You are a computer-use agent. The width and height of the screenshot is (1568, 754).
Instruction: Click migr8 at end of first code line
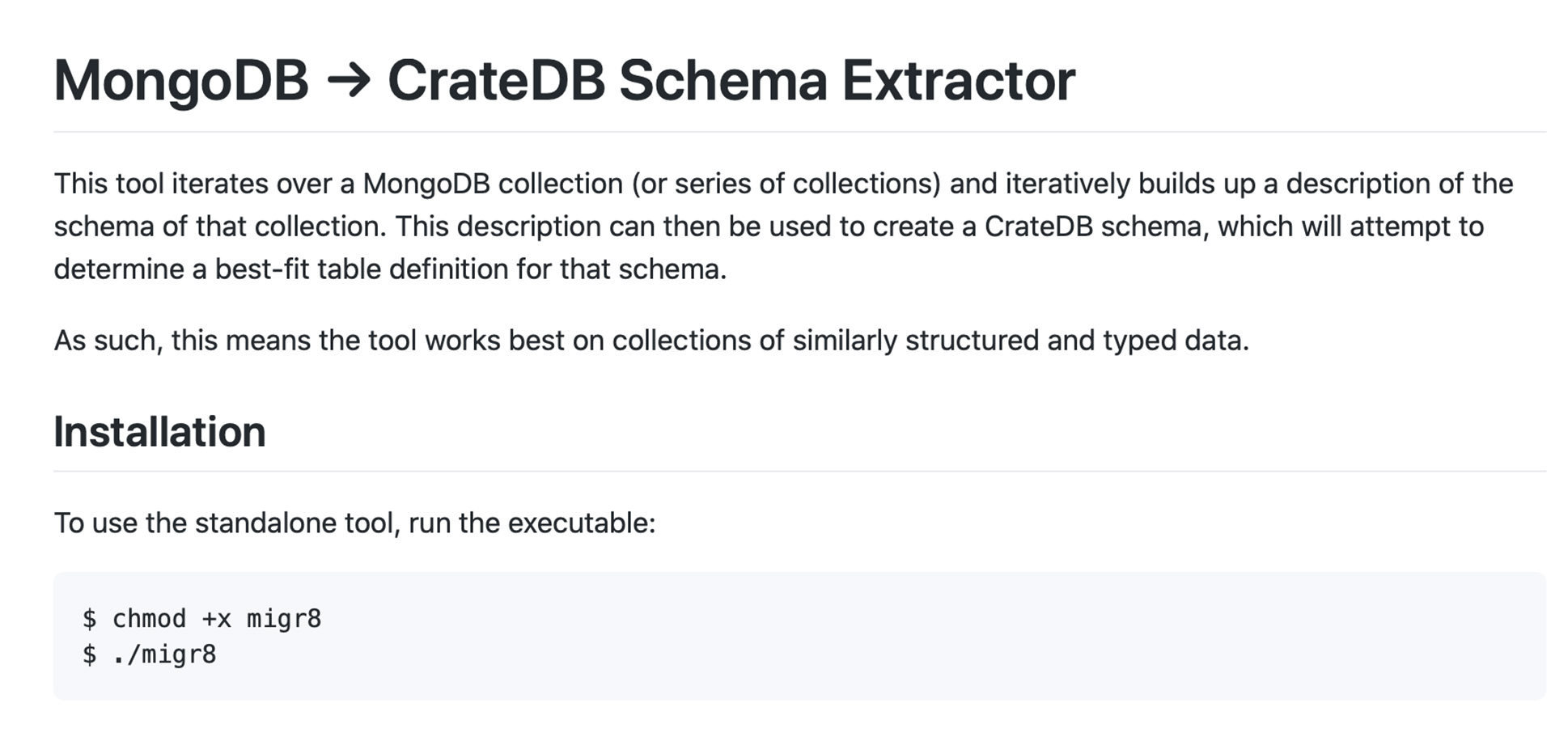[284, 619]
